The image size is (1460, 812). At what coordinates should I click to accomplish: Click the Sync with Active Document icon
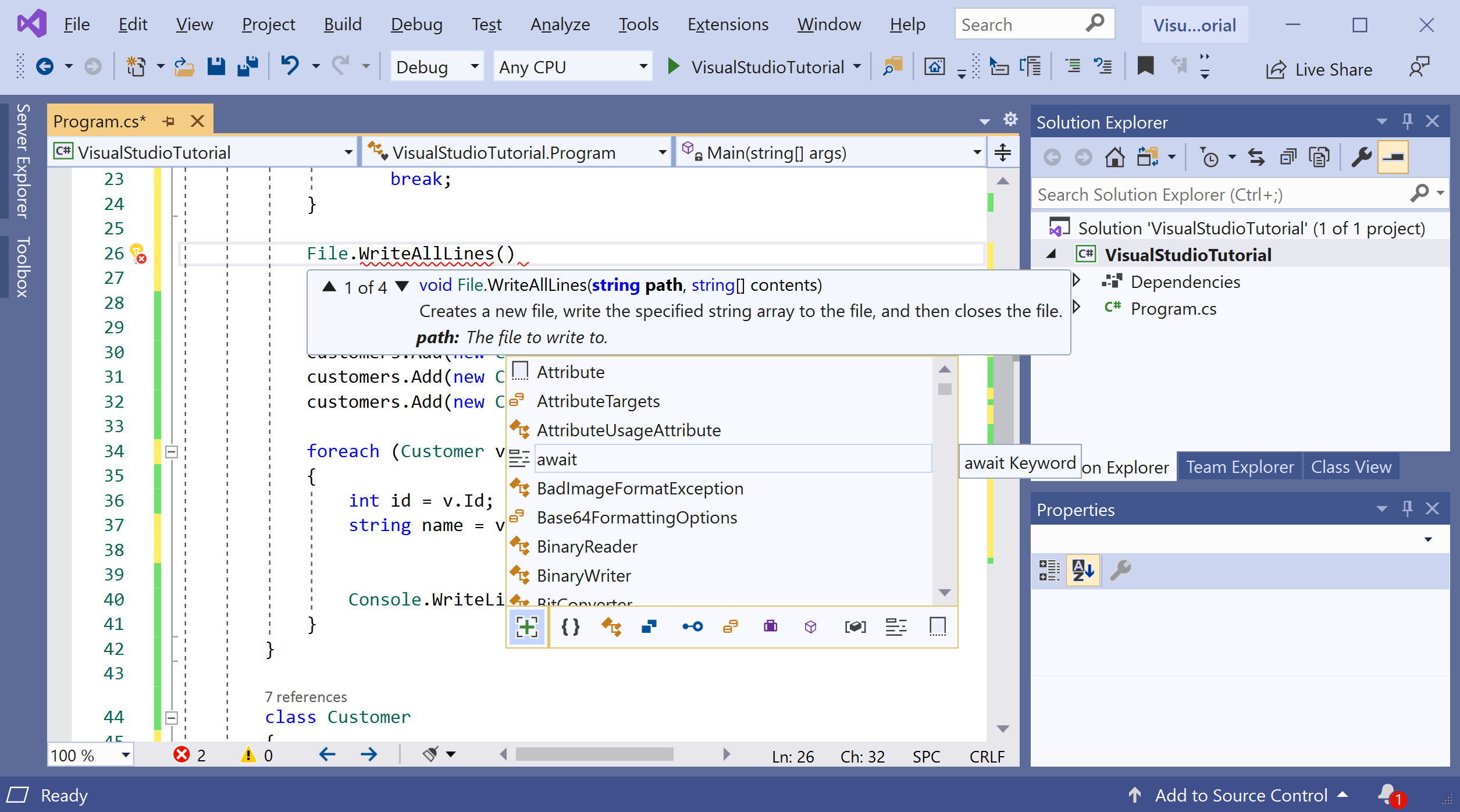[1256, 157]
